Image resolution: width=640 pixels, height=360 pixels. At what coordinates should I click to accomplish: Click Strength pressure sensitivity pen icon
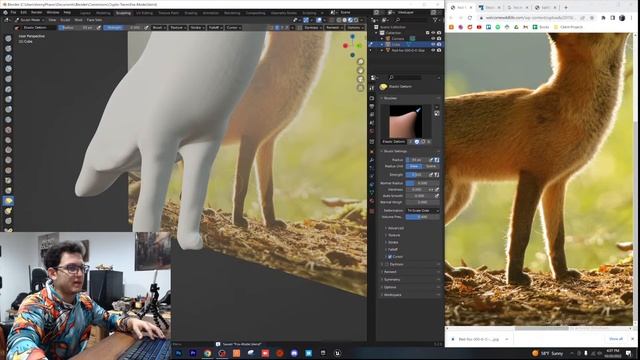(x=431, y=175)
